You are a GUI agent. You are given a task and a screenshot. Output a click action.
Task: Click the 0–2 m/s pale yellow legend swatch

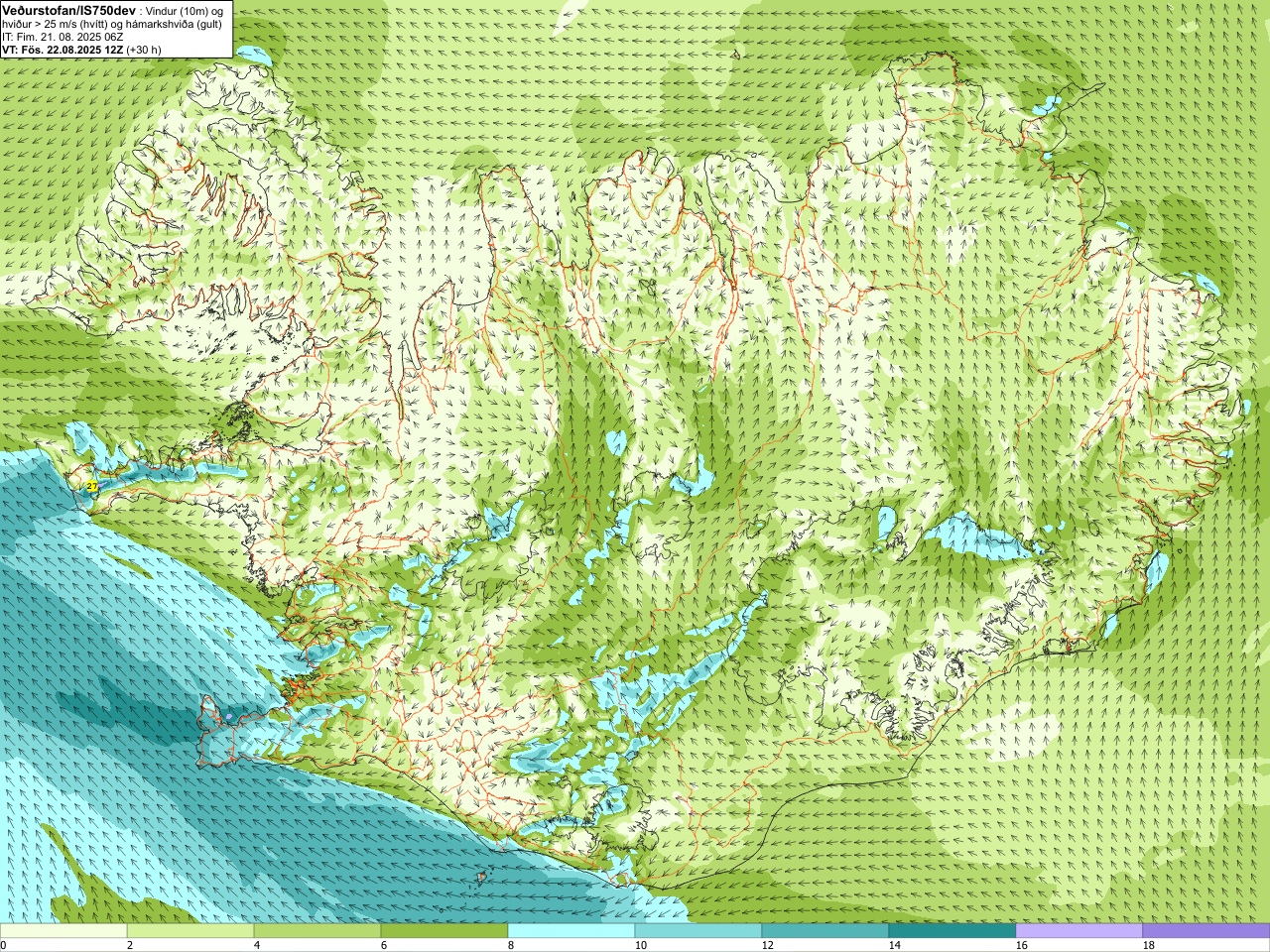coord(63,931)
